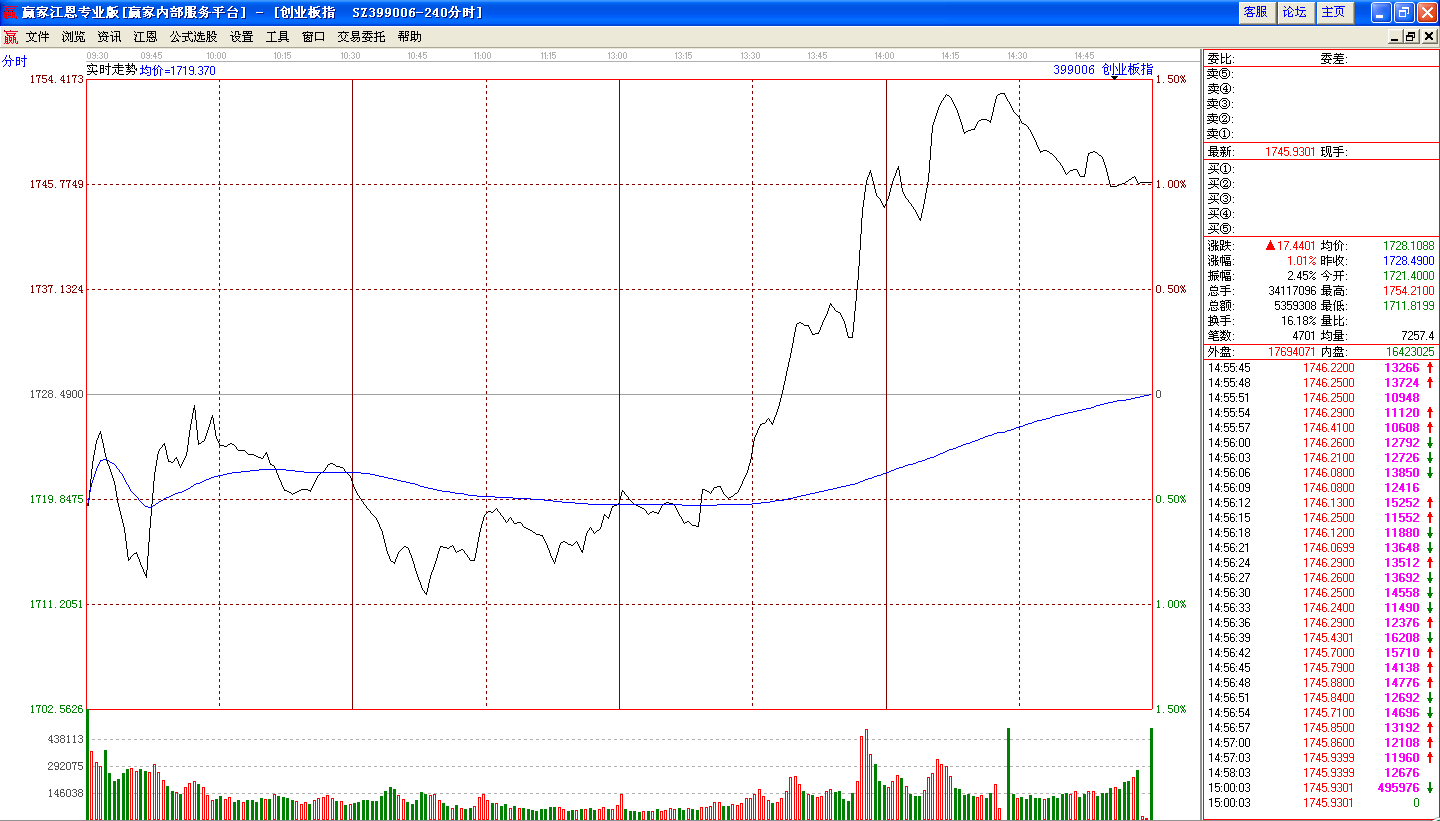1440x821 pixels.
Task: Click the 均量 value 7257.4
Action: (x=1416, y=335)
